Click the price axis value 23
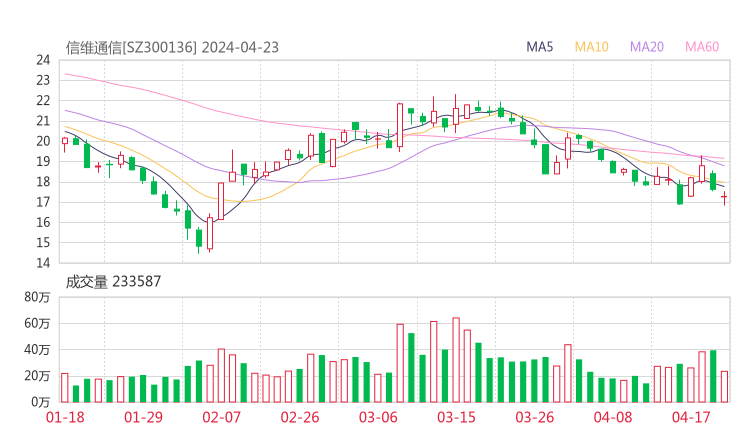740x440 pixels. [43, 80]
